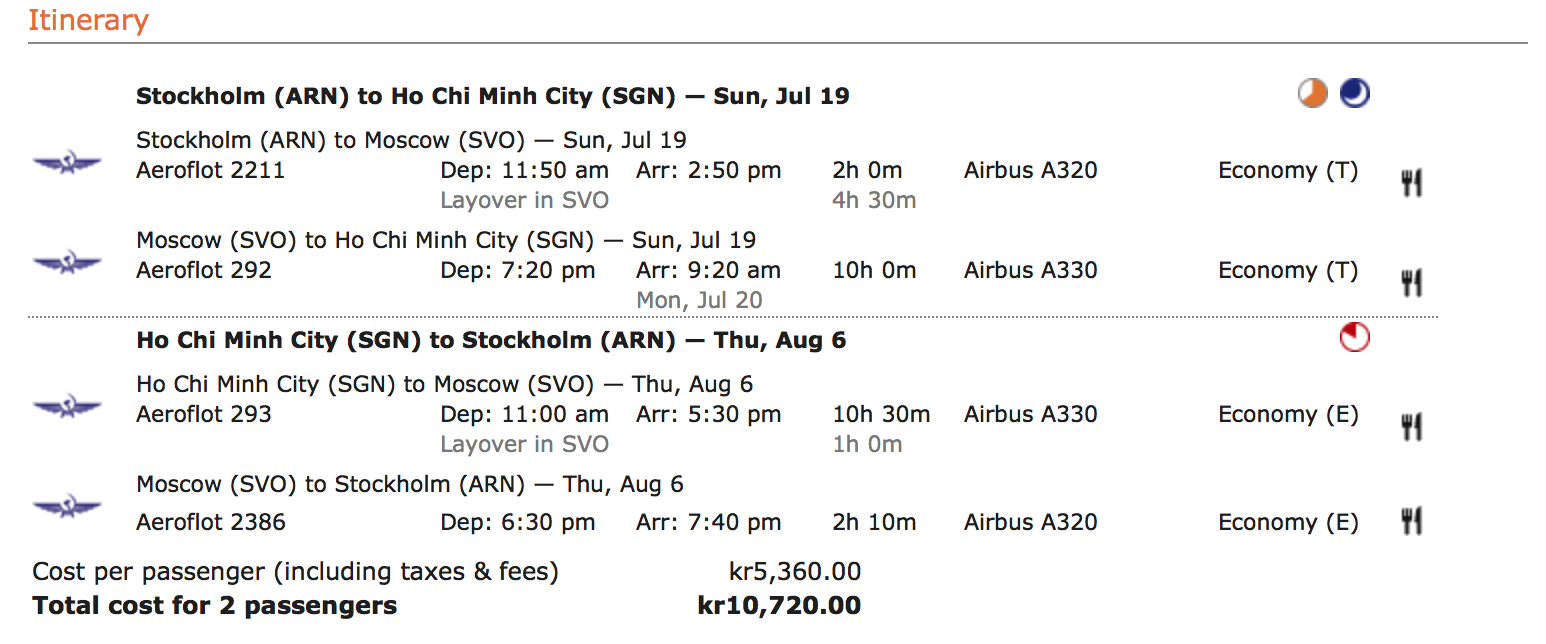Click the red clock icon for return flight
The image size is (1546, 644).
tap(1355, 338)
